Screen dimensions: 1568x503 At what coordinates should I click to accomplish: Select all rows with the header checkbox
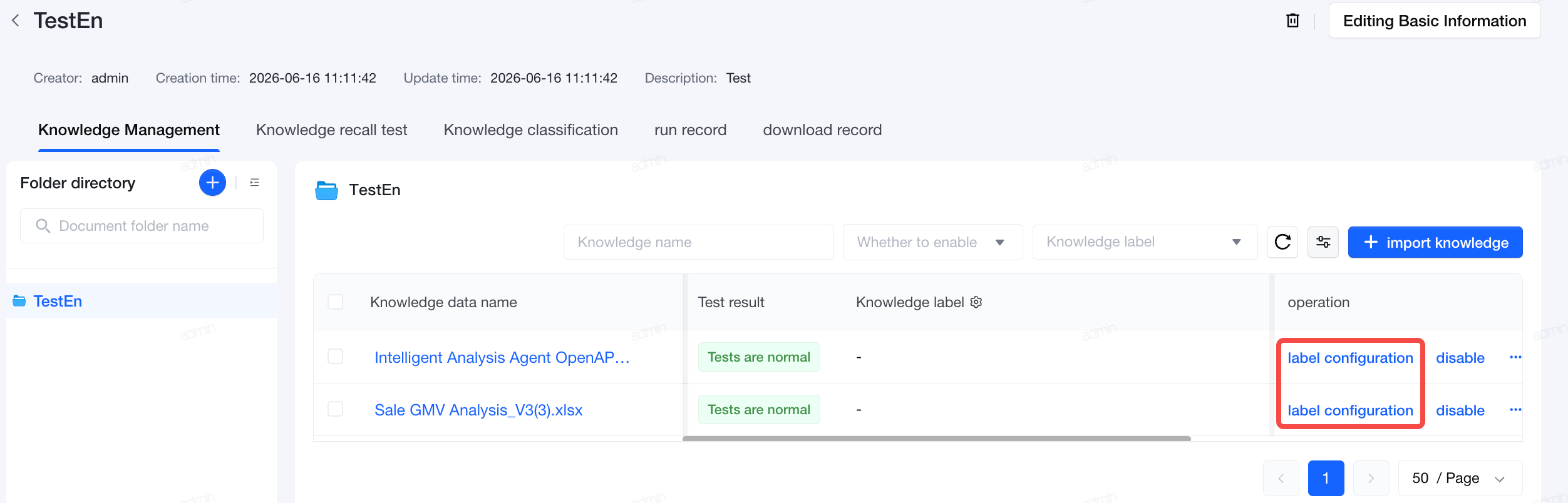pos(336,302)
